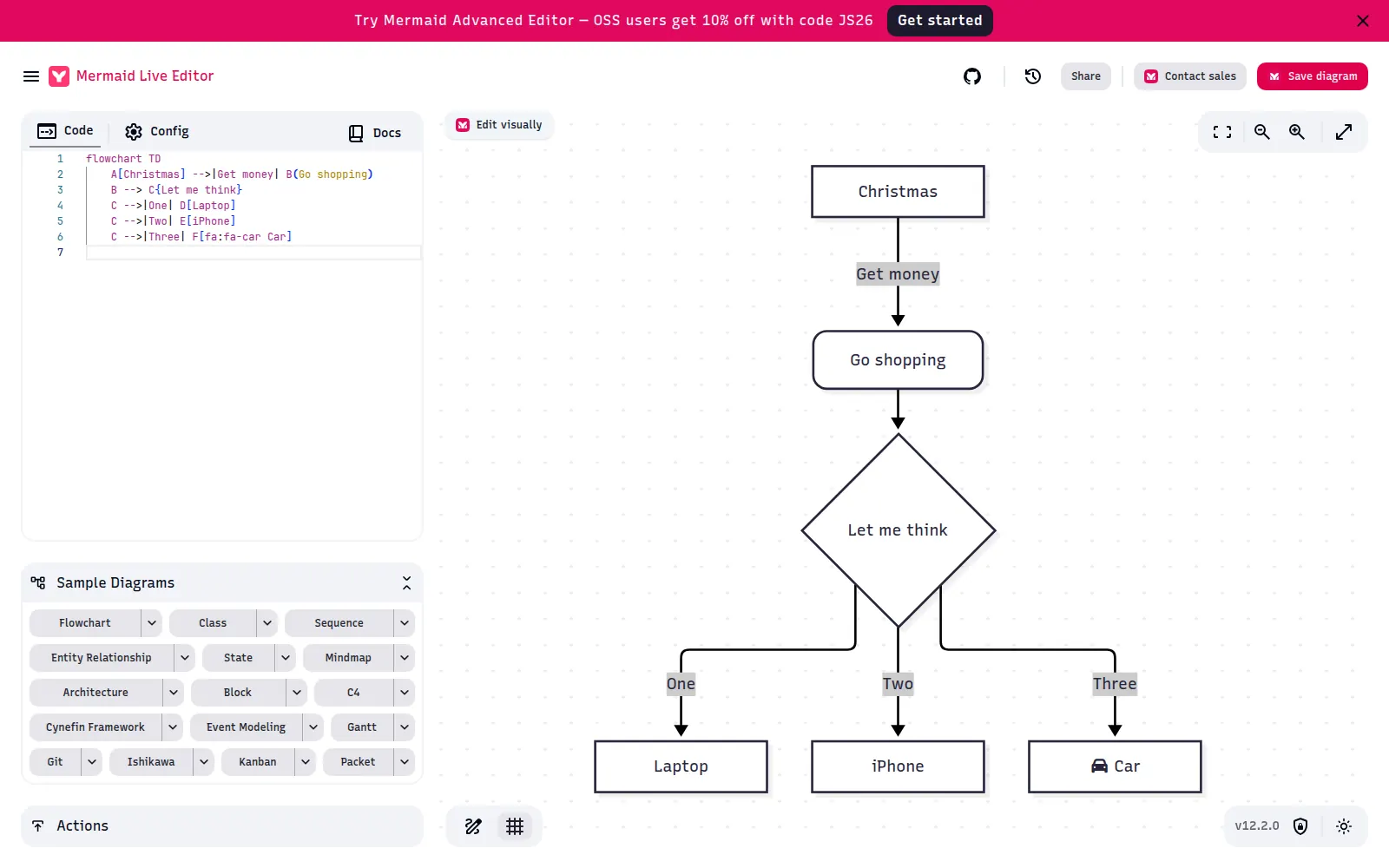Toggle the light/dark theme
The image size is (1389, 868).
[x=1344, y=826]
